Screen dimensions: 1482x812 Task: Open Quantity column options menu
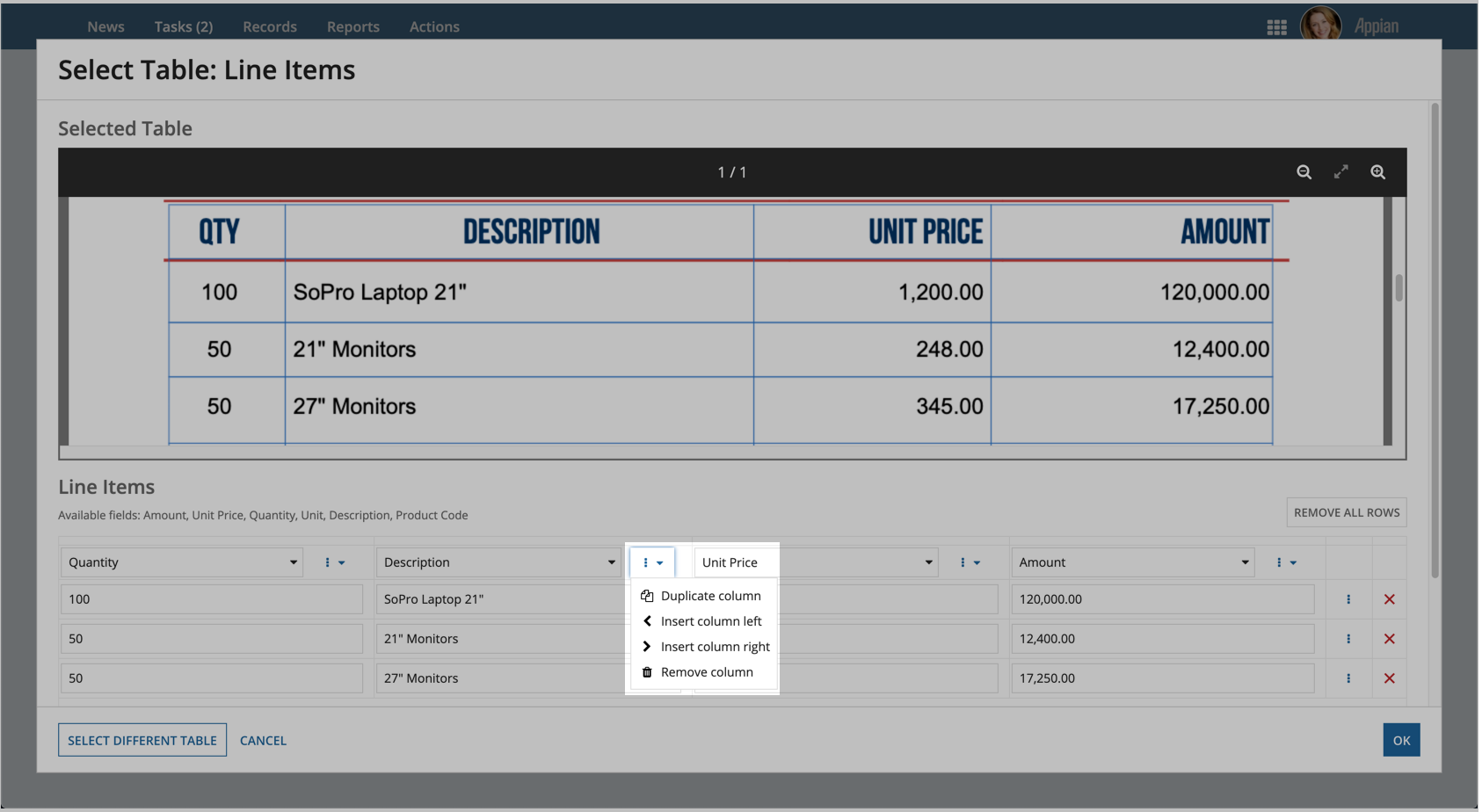(335, 562)
